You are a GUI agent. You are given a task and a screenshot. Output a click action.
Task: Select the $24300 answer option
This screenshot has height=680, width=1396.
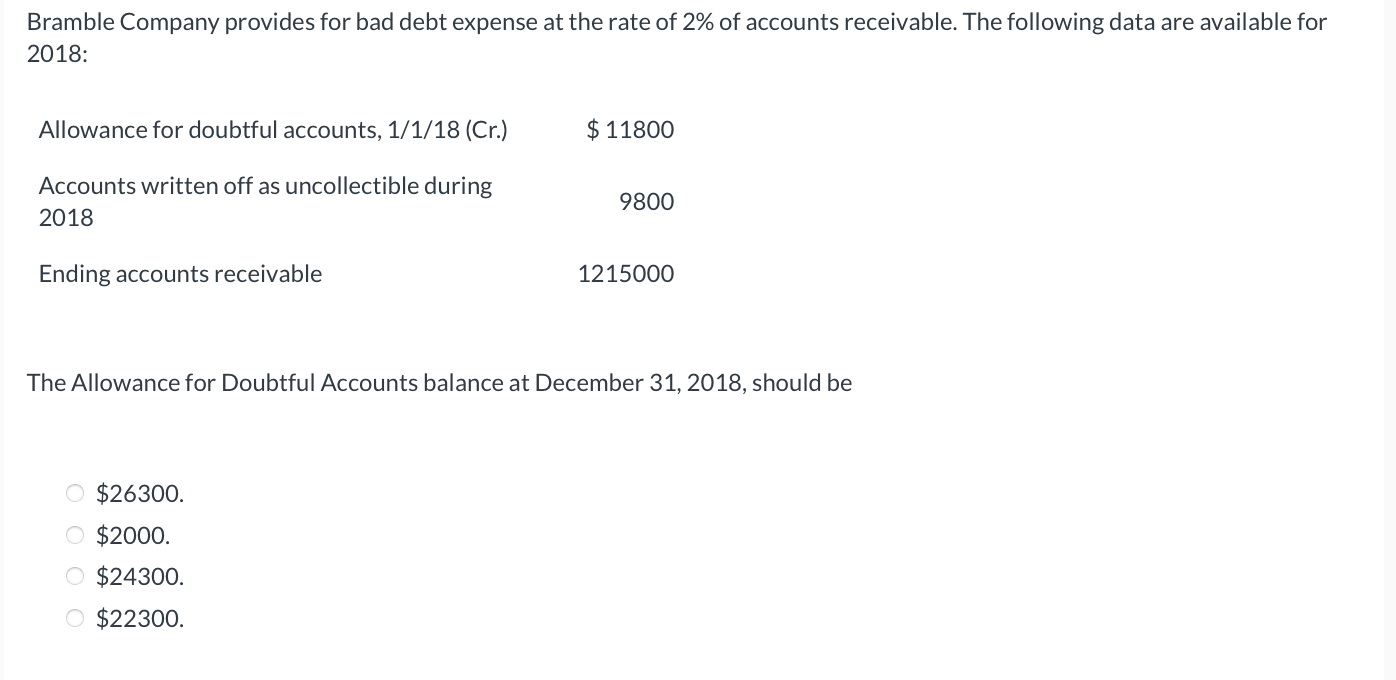point(75,576)
